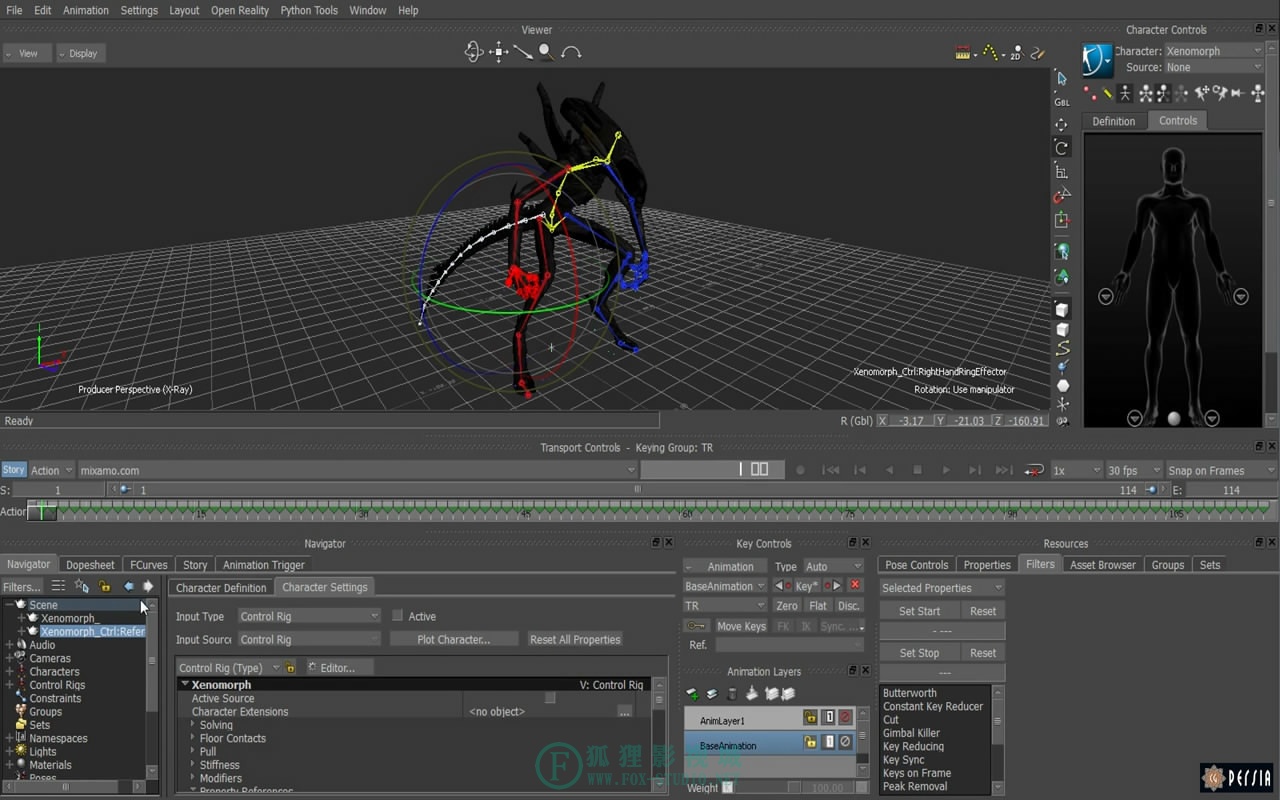
Task: Switch to the Character Definition tab
Action: 221,588
